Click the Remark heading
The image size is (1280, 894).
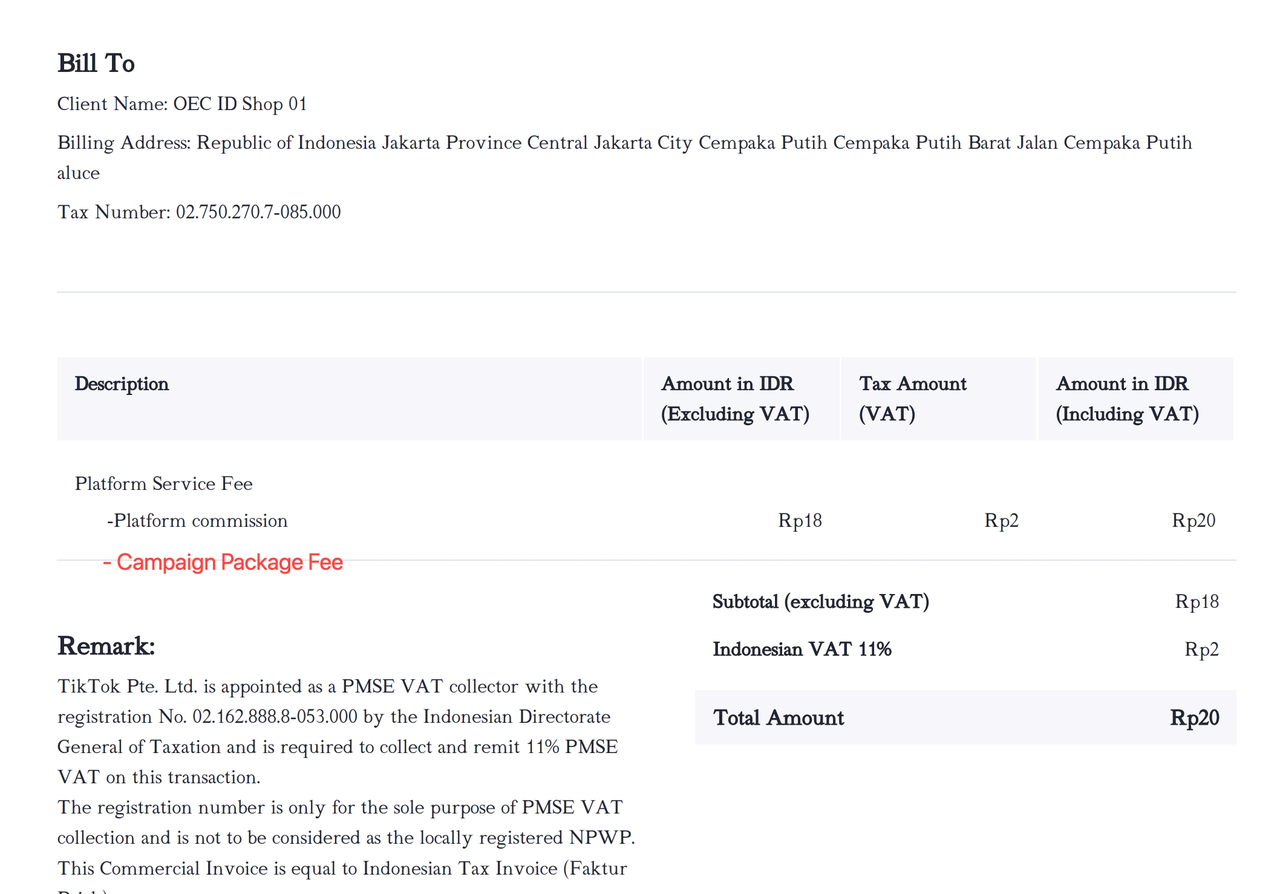106,646
